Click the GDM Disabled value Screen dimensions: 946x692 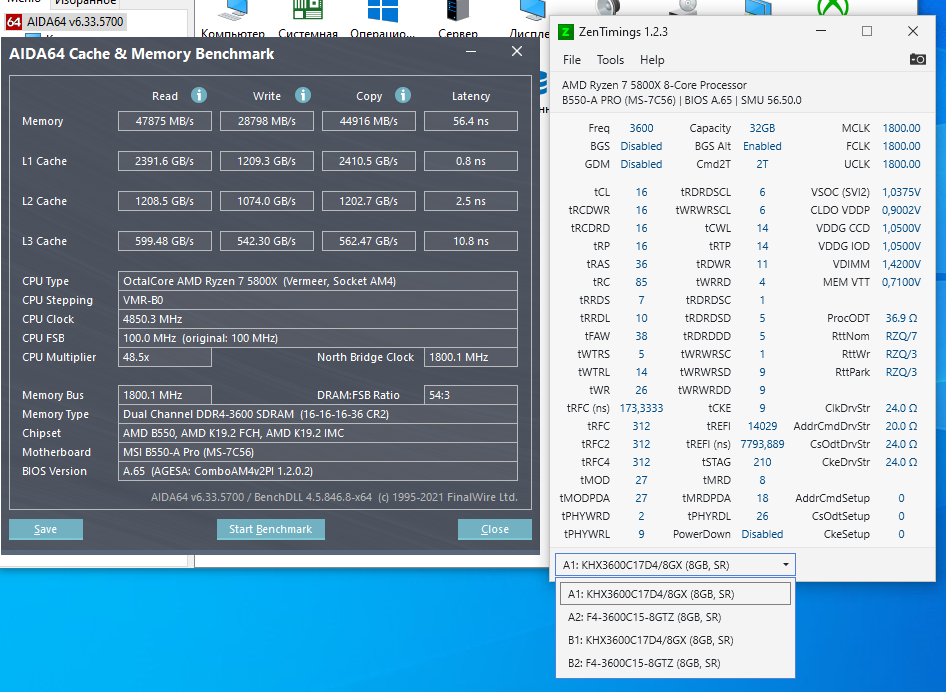click(641, 164)
